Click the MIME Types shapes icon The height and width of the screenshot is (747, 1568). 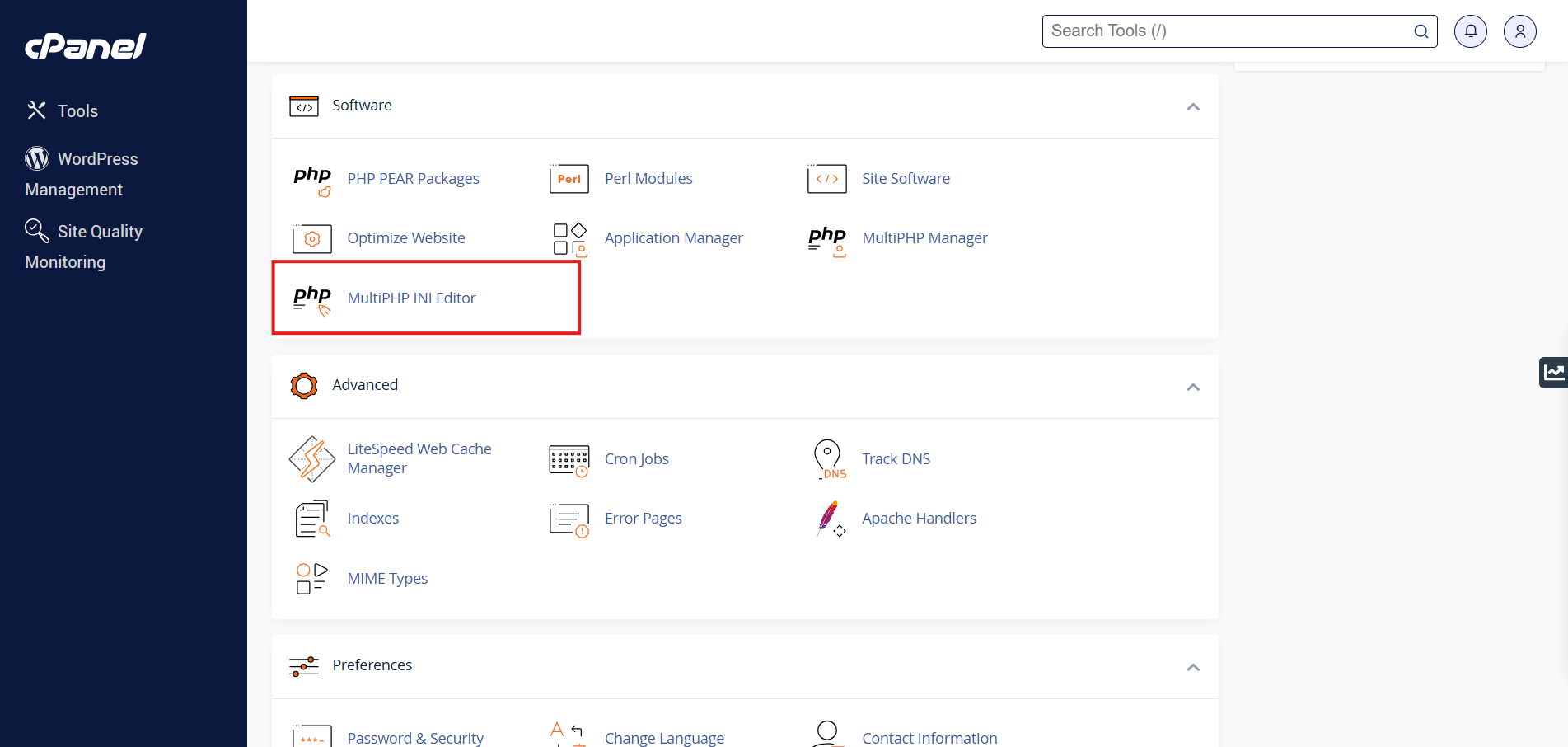click(x=311, y=578)
